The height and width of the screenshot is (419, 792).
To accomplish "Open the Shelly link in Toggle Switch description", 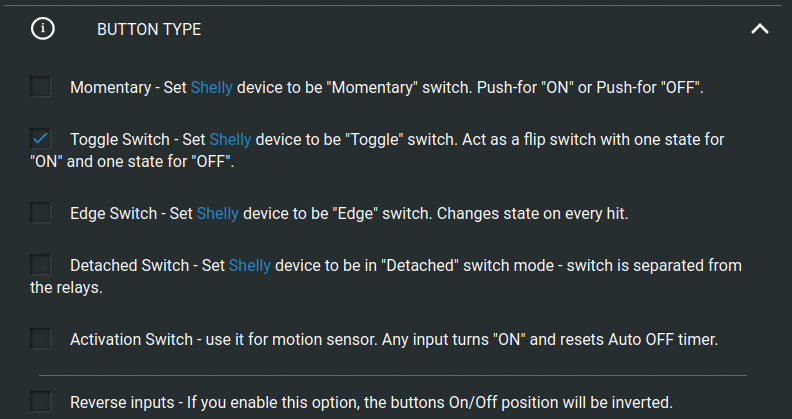I will tap(230, 139).
